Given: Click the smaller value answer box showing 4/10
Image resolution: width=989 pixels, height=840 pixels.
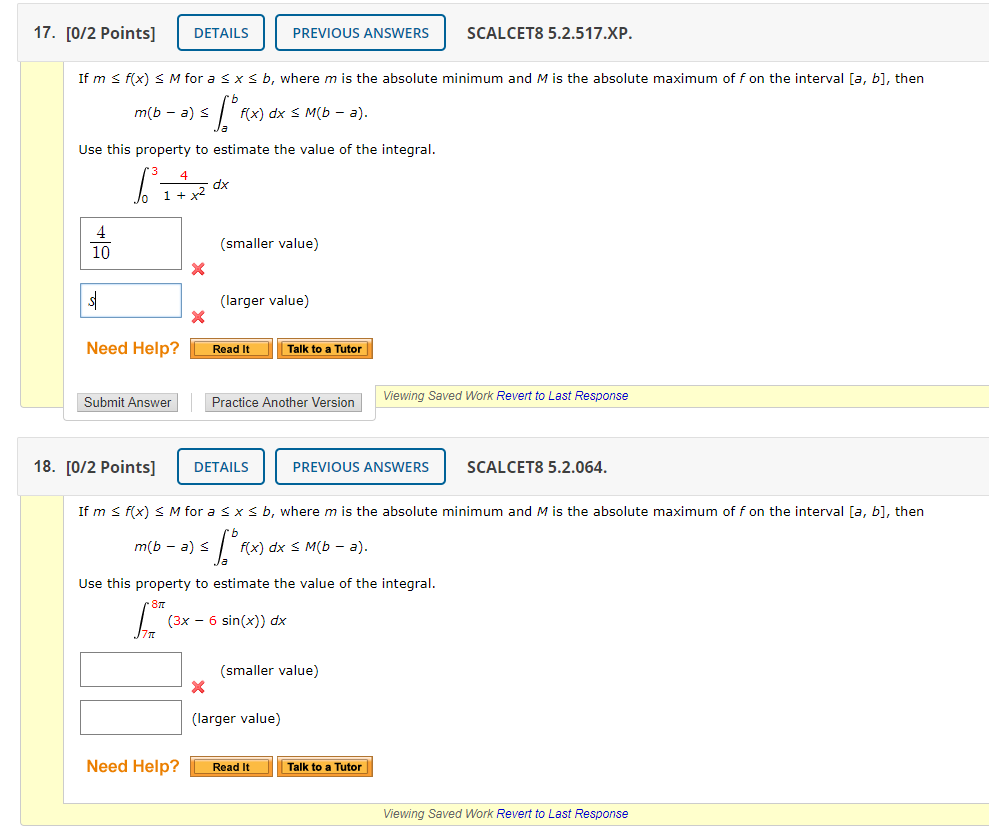Looking at the screenshot, I should click(130, 243).
